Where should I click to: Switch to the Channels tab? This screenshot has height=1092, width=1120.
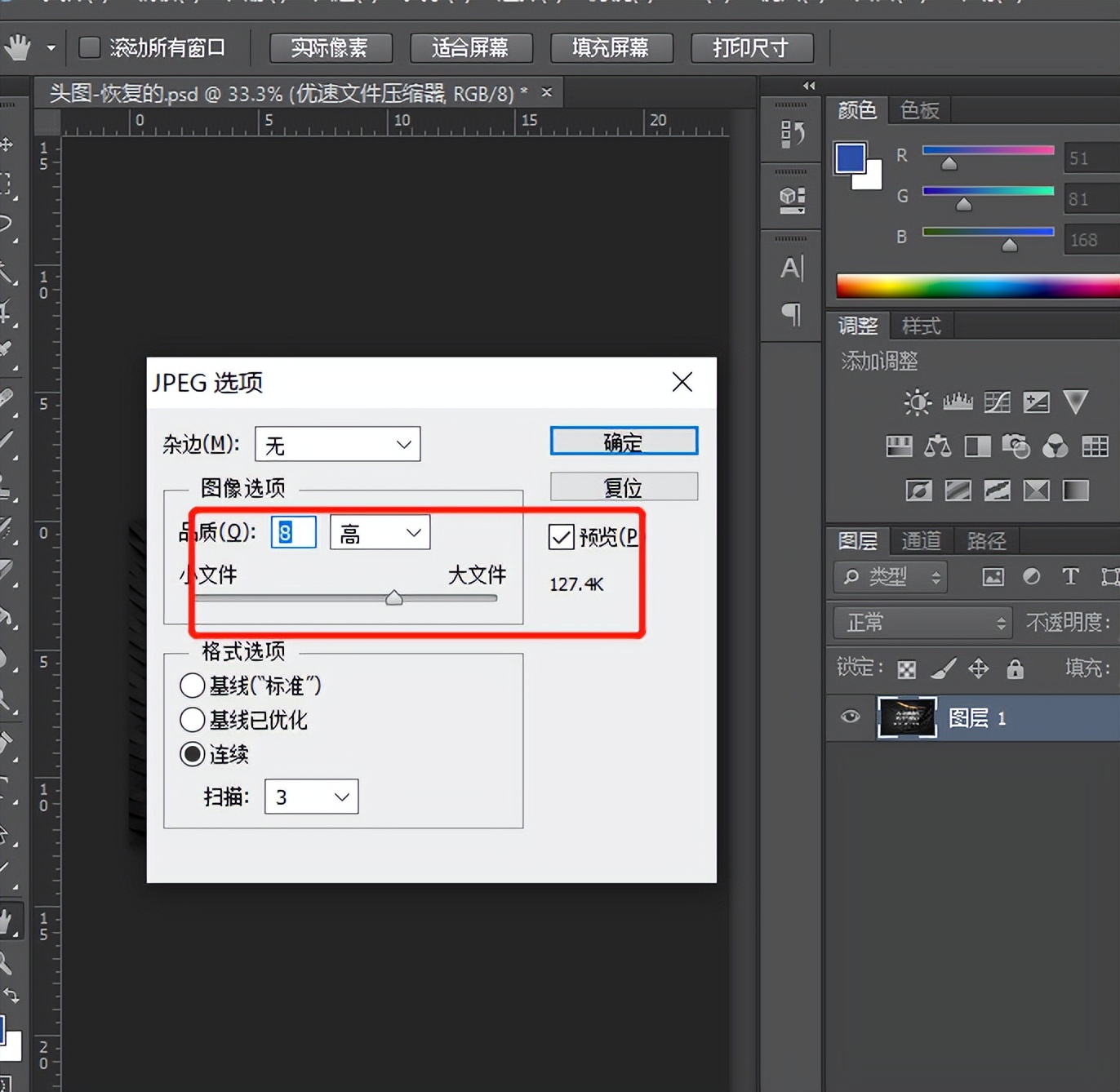click(x=920, y=540)
